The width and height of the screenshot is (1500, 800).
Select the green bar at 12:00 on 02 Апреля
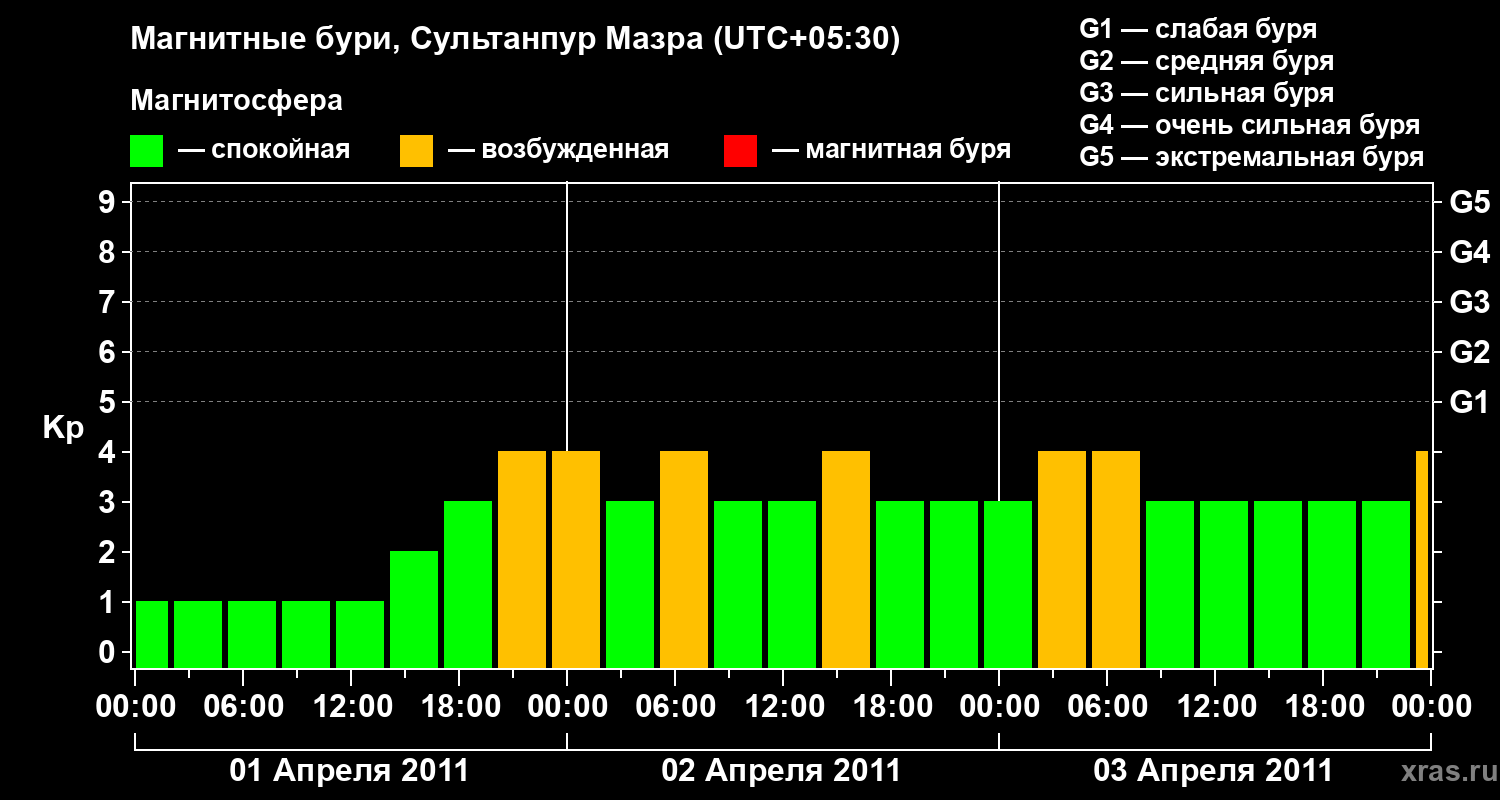coord(792,584)
